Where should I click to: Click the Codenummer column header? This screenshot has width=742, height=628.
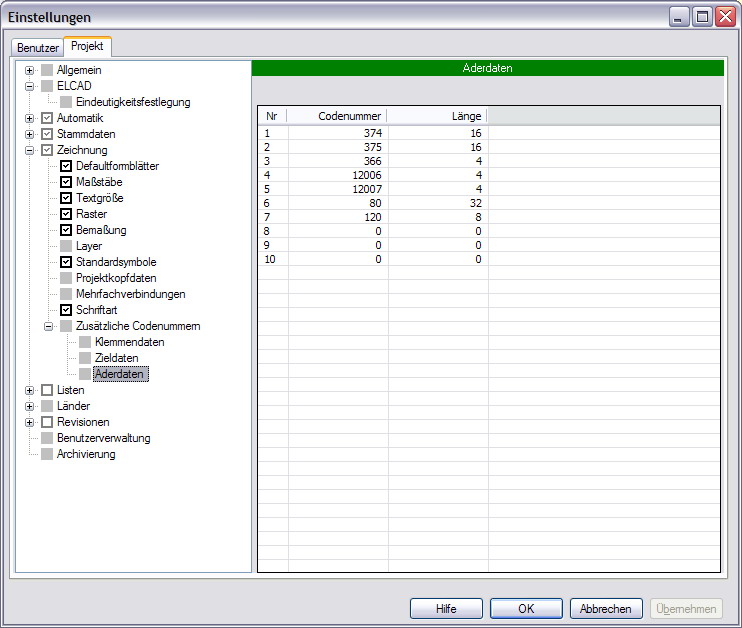337,116
